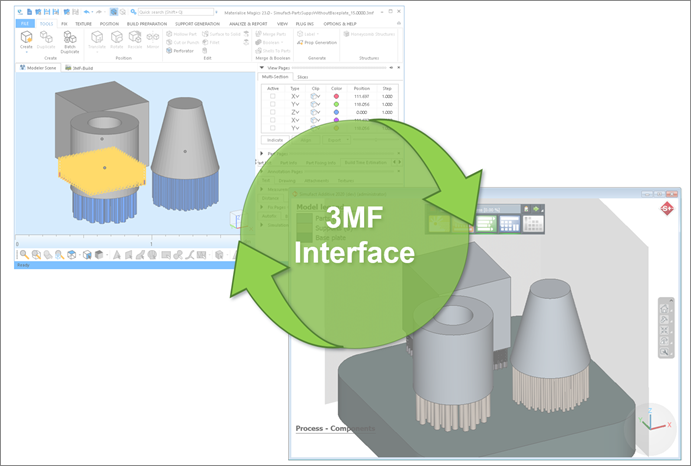Select the Translate tool icon
691x466 pixels.
click(97, 38)
